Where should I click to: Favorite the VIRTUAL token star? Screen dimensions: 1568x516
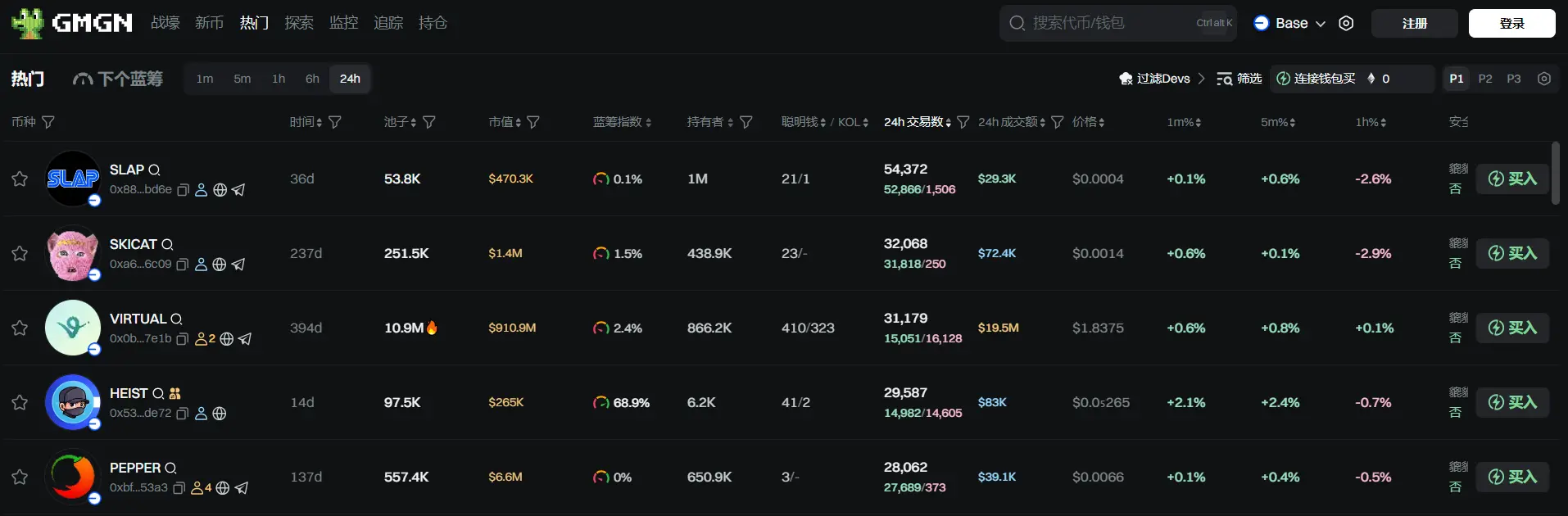[x=20, y=328]
